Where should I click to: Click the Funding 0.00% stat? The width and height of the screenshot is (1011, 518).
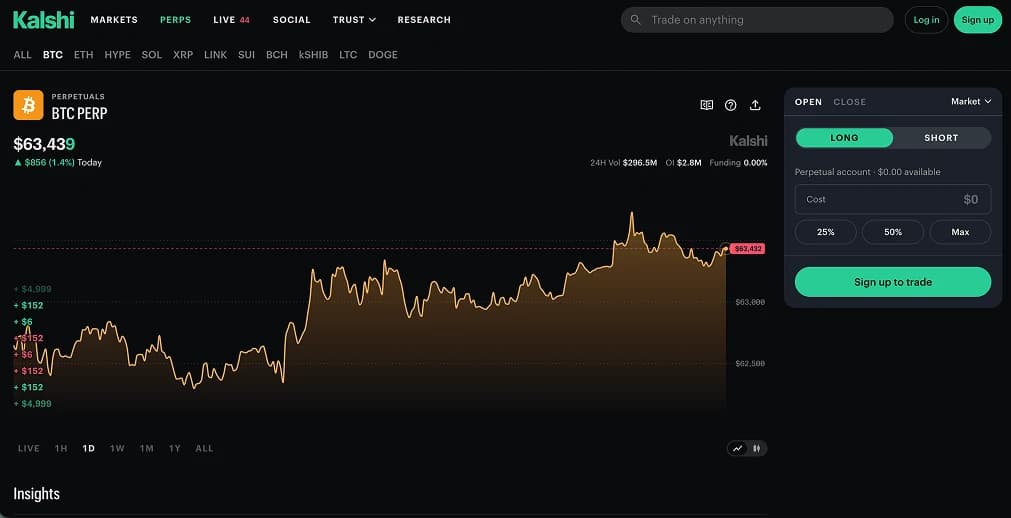[738, 163]
